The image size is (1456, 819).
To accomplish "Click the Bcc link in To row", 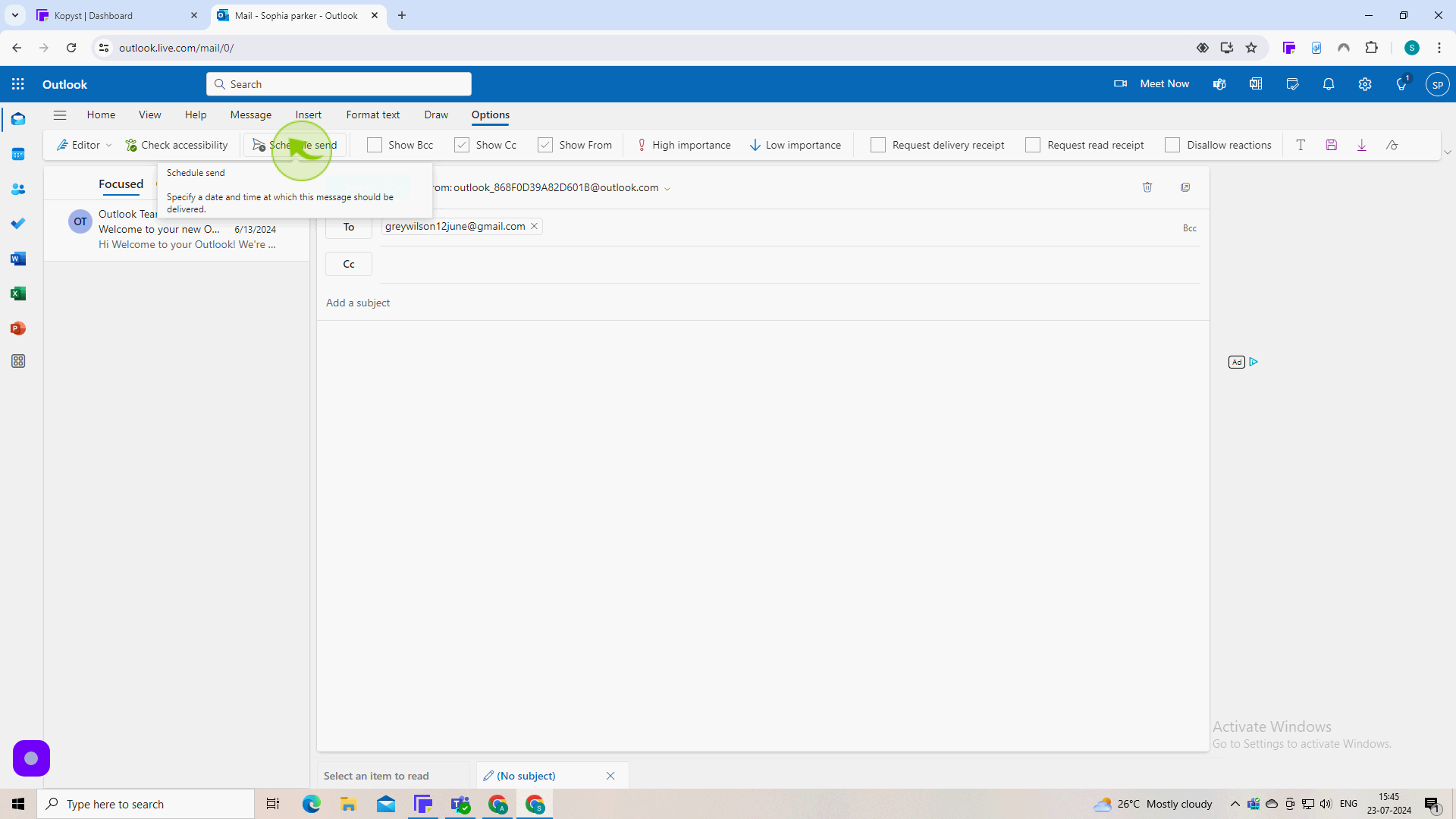I will (x=1190, y=228).
